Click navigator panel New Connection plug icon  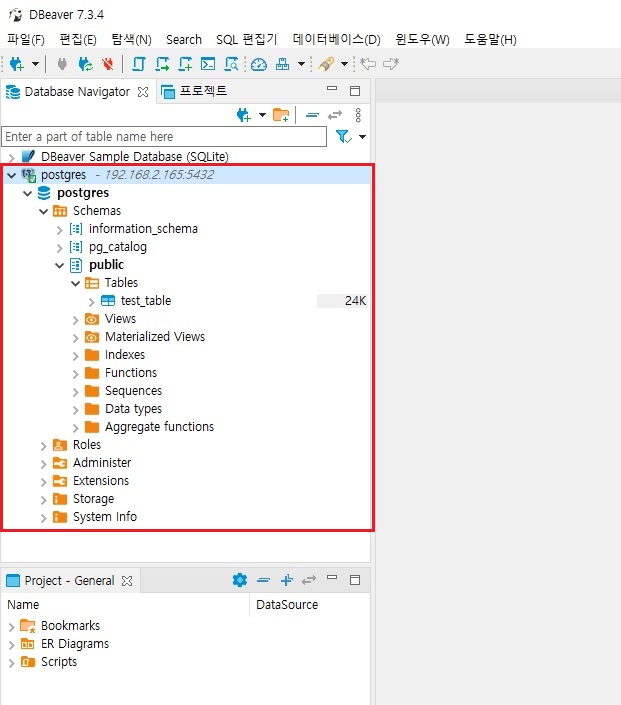(244, 115)
